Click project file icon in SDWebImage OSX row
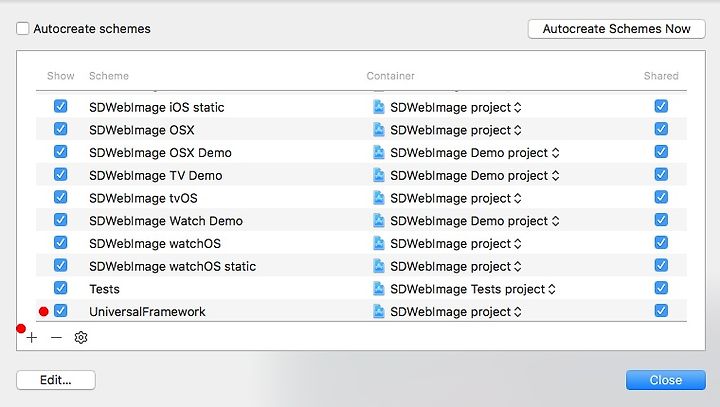 click(379, 130)
